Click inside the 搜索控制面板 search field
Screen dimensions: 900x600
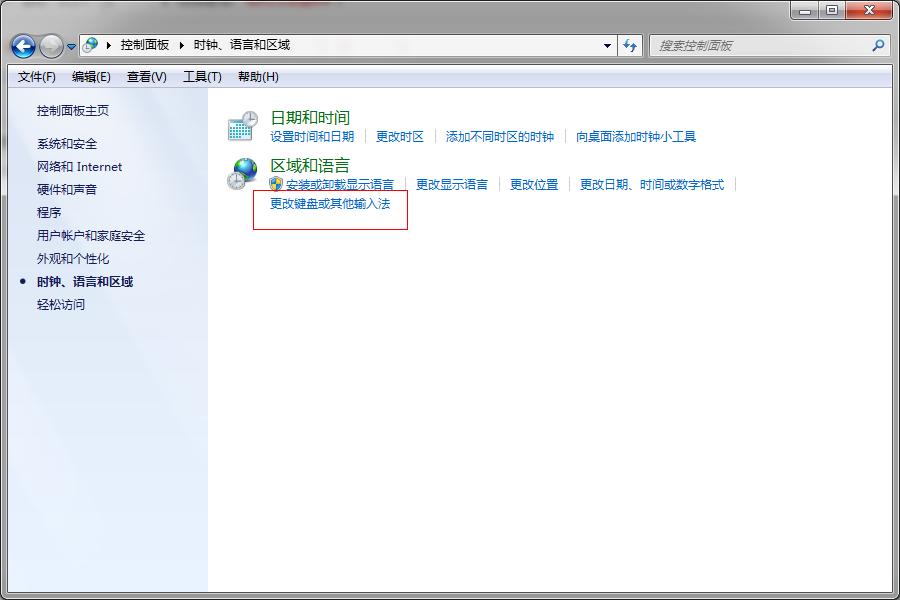[x=760, y=46]
